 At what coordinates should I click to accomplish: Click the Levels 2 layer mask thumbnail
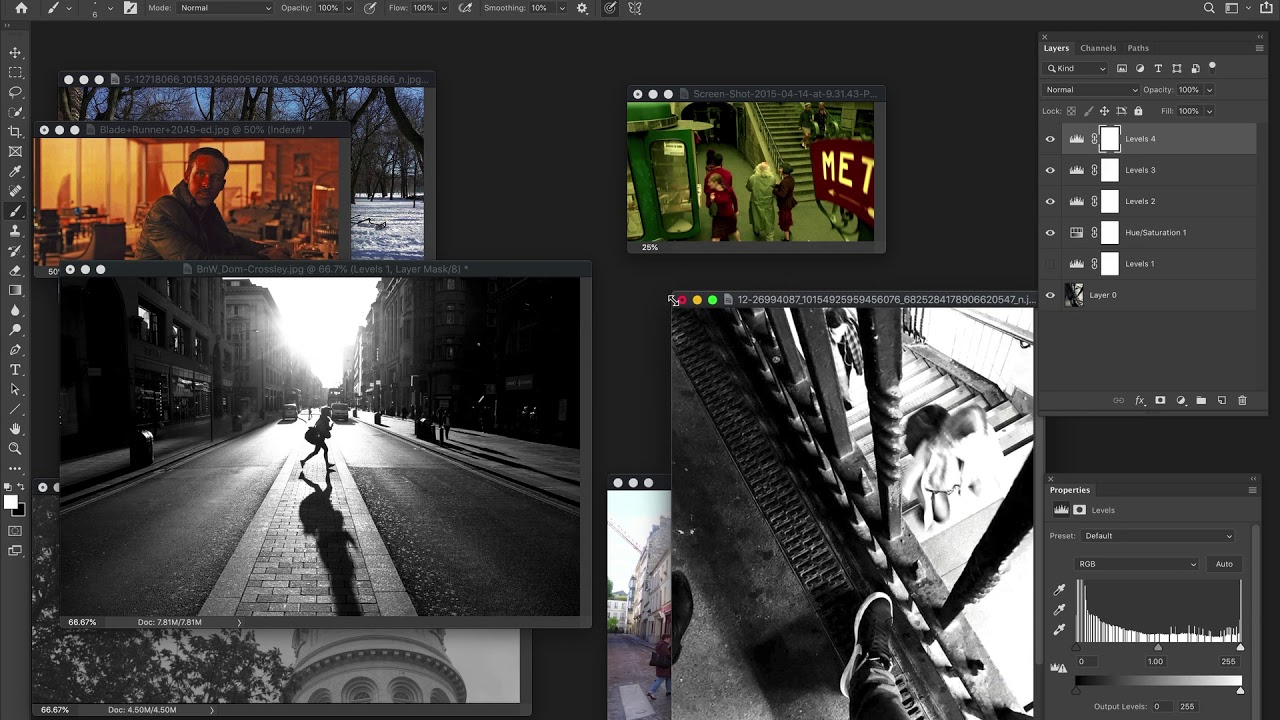click(x=1110, y=202)
